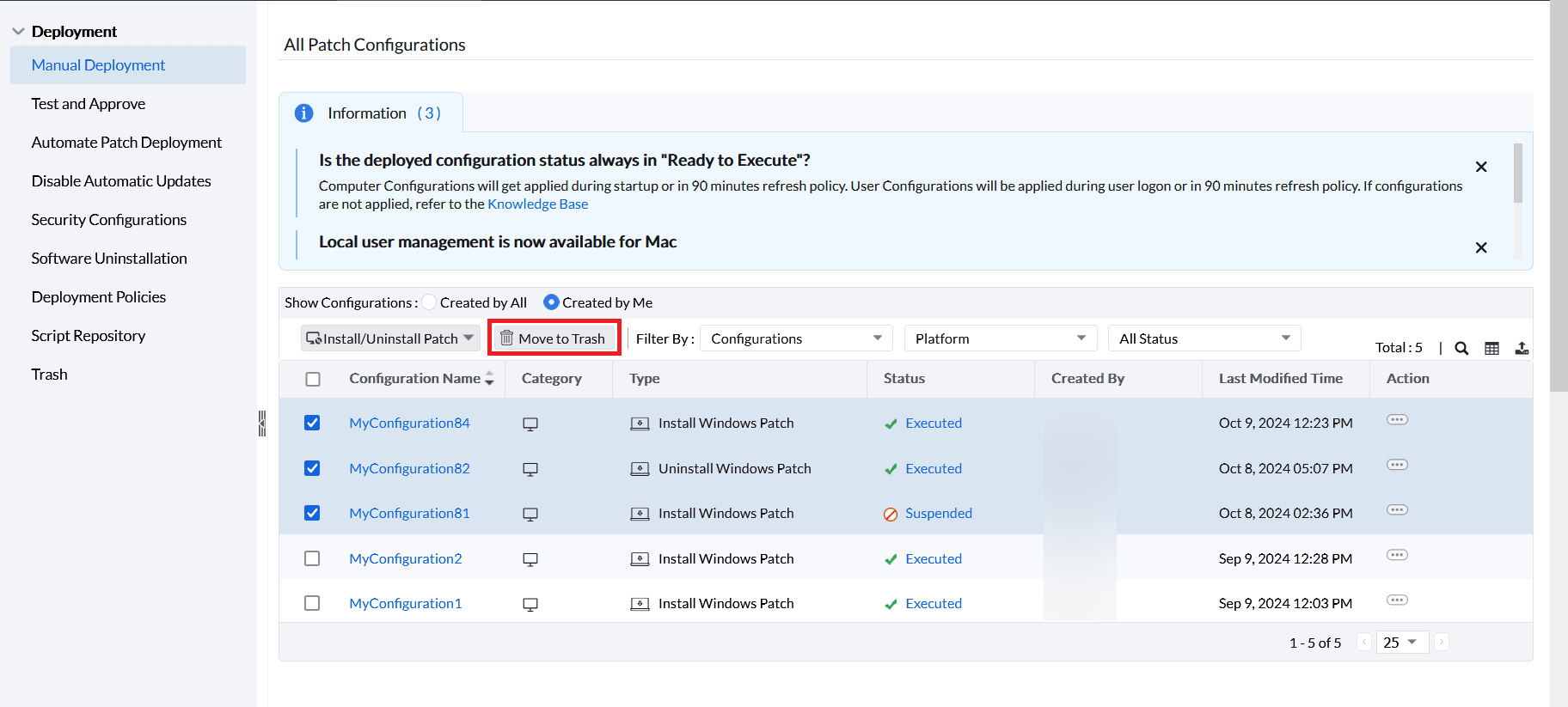Go to Script Repository menu item
1568x707 pixels.
89,336
